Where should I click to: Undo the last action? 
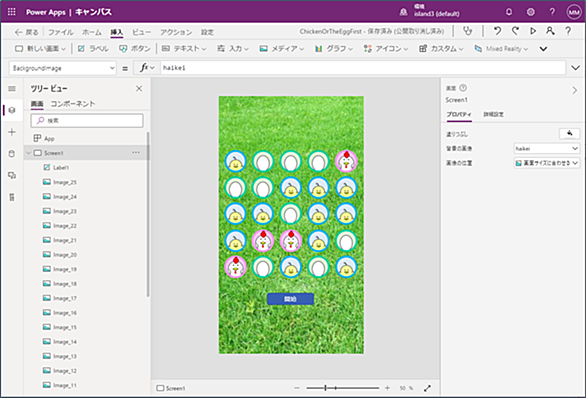(497, 31)
